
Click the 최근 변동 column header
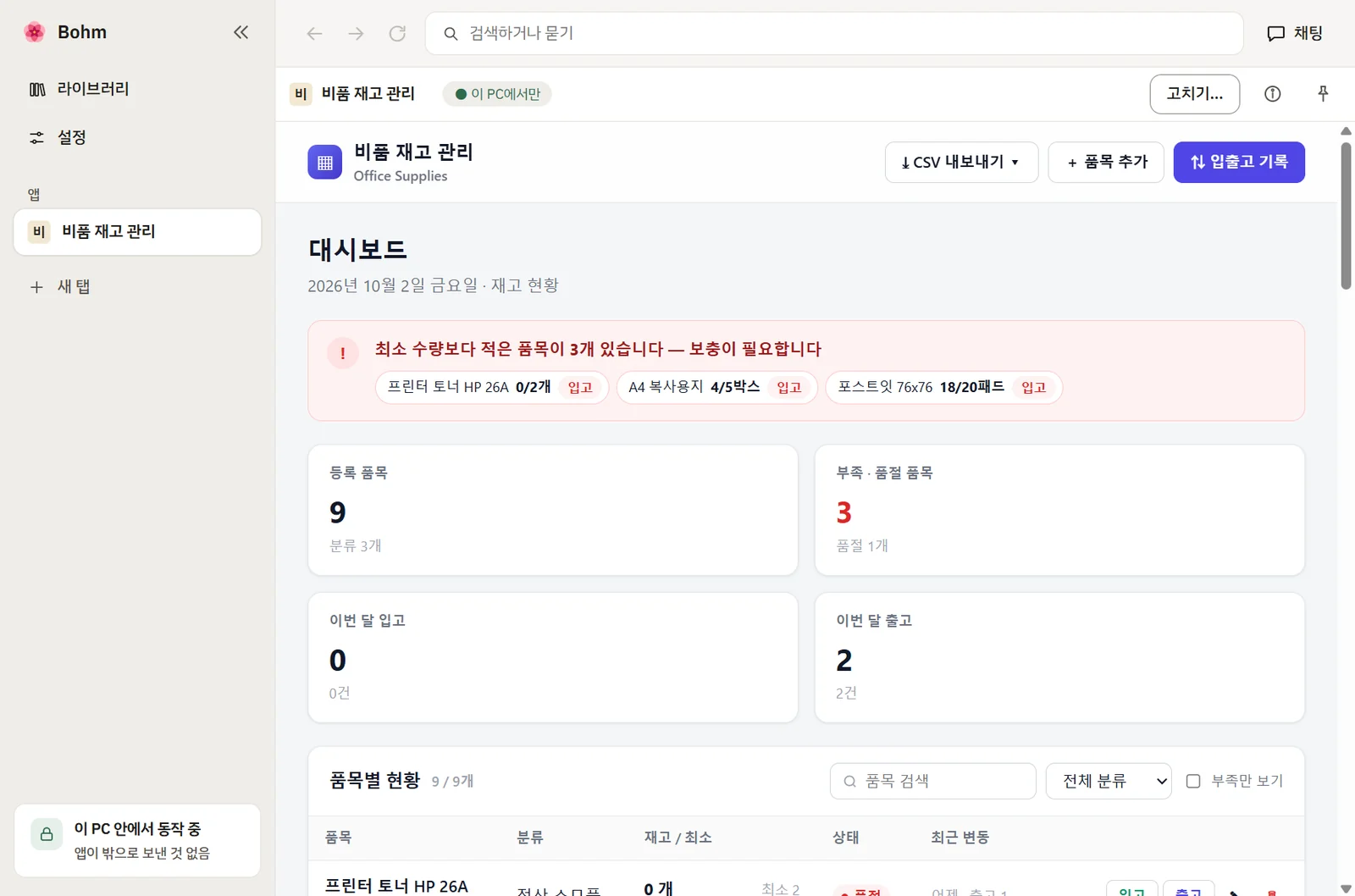(x=960, y=838)
